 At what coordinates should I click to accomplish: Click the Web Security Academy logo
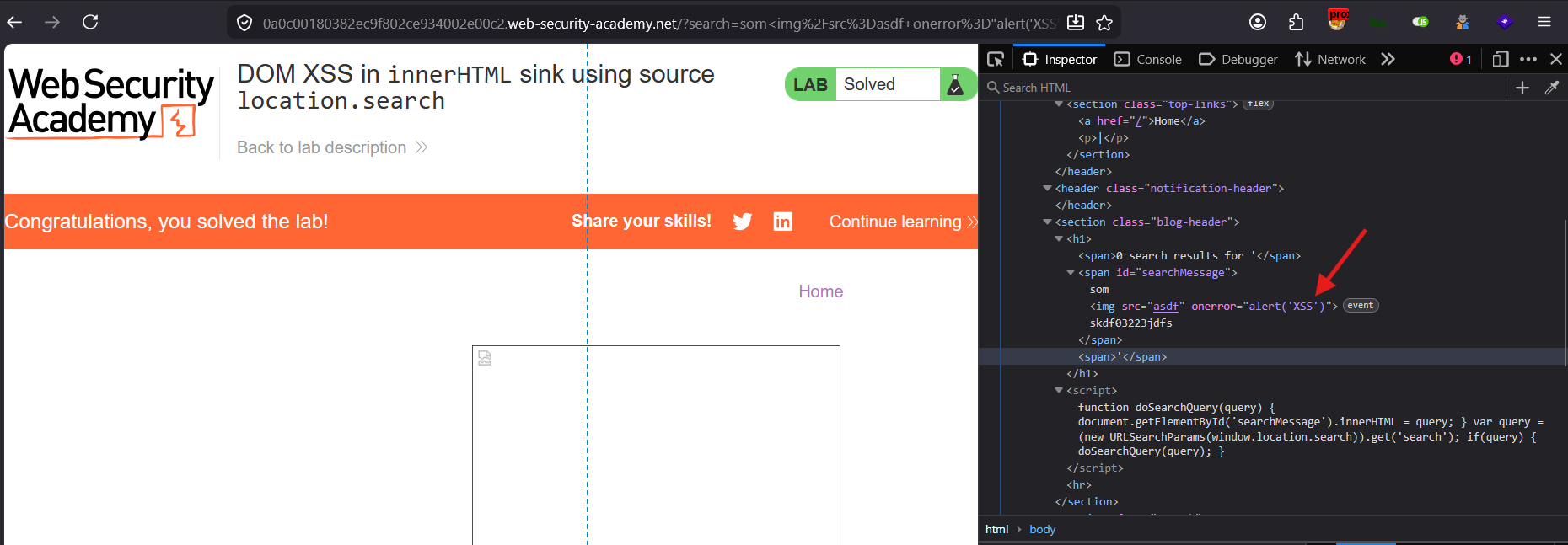111,103
